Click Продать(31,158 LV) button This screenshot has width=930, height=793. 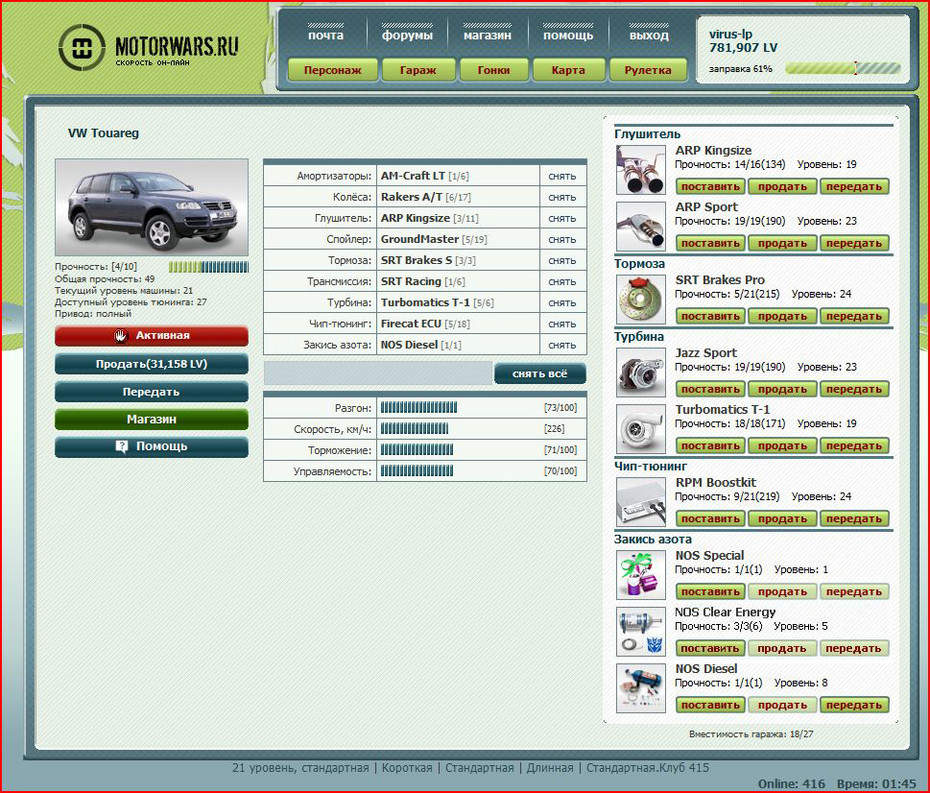[152, 364]
